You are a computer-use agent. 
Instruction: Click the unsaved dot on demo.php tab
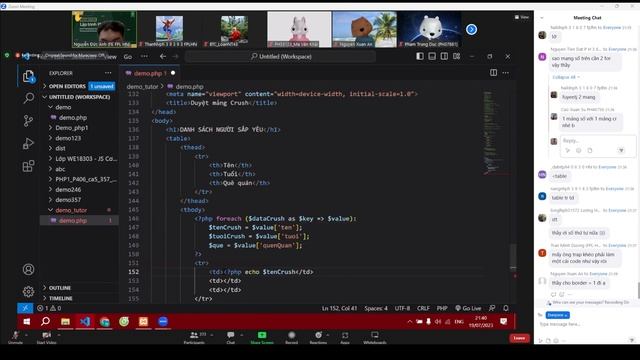[x=173, y=73]
